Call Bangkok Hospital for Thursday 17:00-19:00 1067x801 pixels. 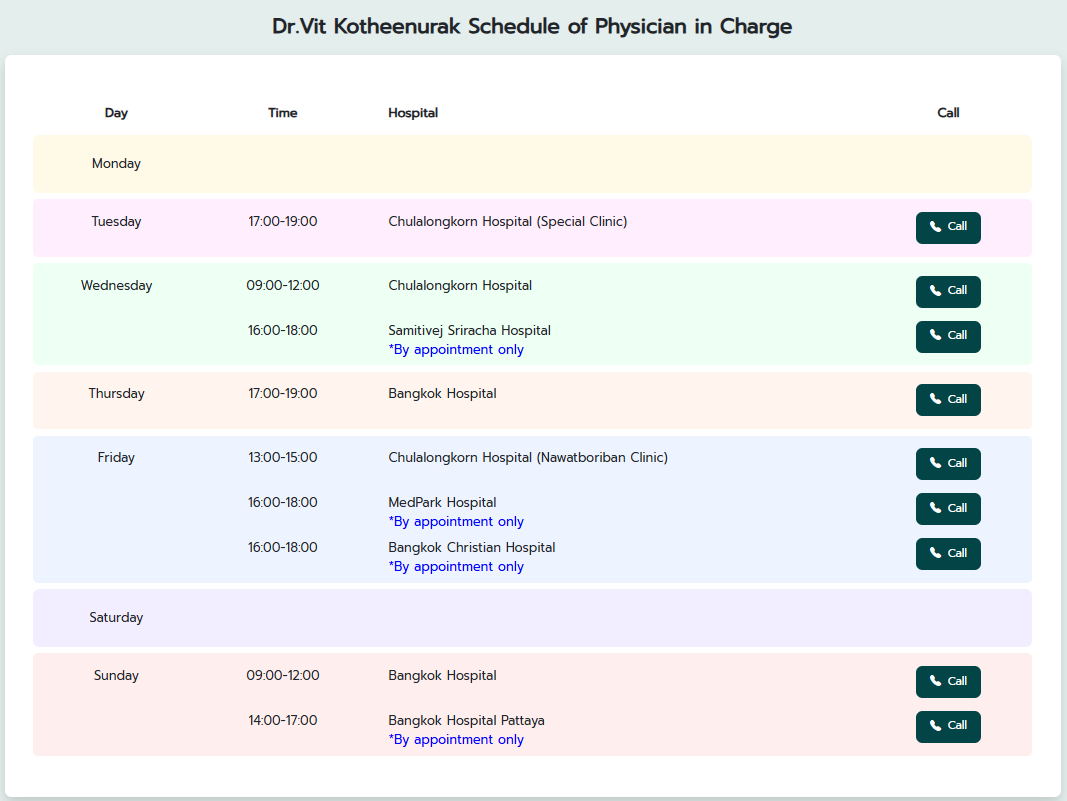(948, 399)
